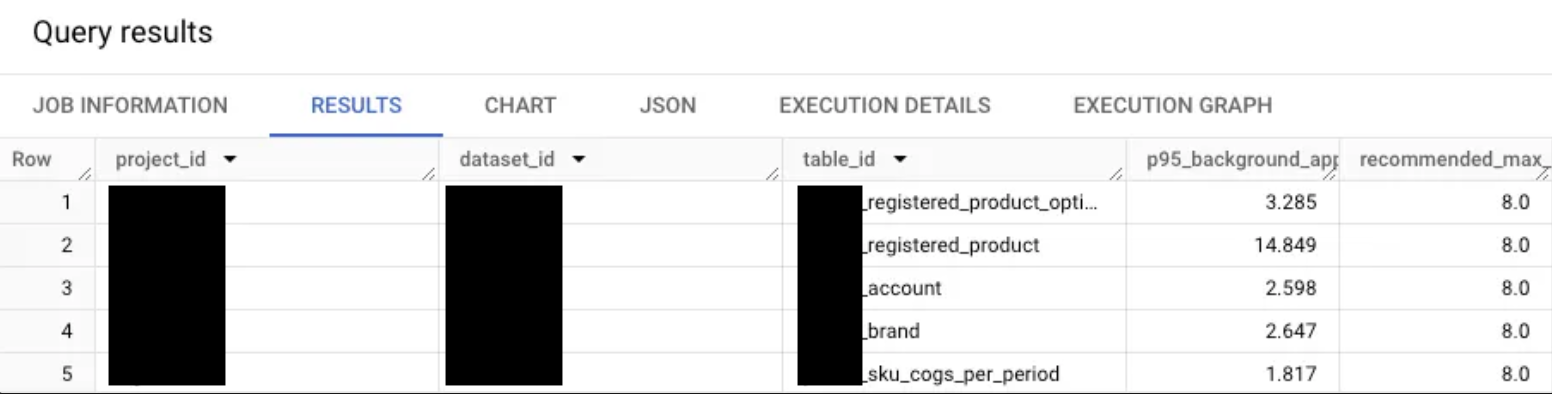Viewport: 1552px width, 394px height.
Task: Open the table_id column sort dropdown
Action: pyautogui.click(x=900, y=160)
